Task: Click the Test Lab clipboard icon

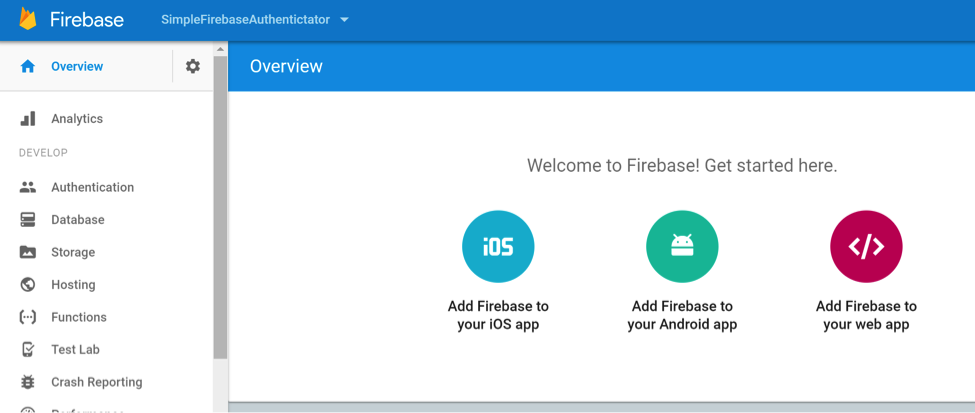Action: (28, 350)
